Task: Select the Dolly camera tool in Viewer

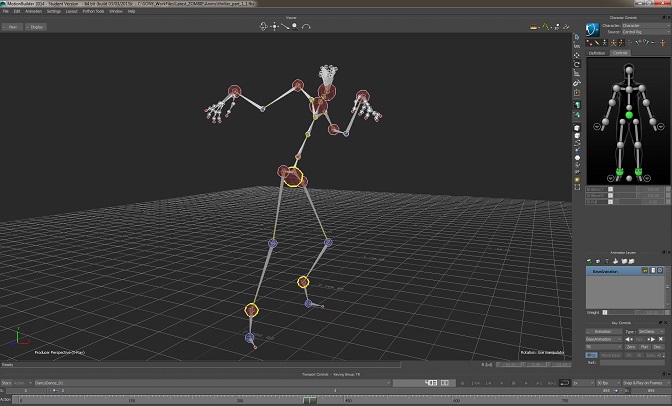Action: [285, 27]
